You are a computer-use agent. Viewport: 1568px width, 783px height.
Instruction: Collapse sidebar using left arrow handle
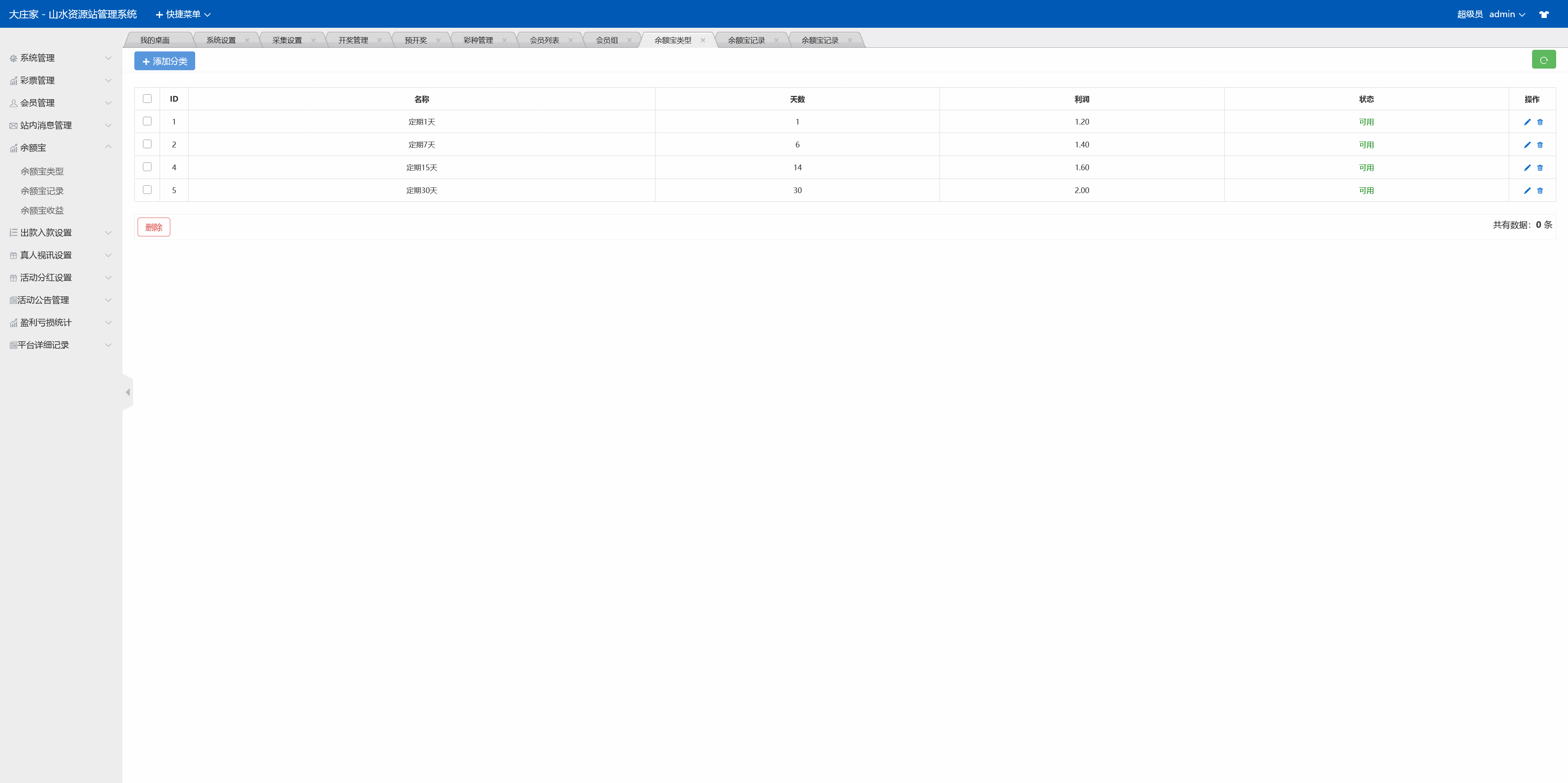(x=128, y=392)
